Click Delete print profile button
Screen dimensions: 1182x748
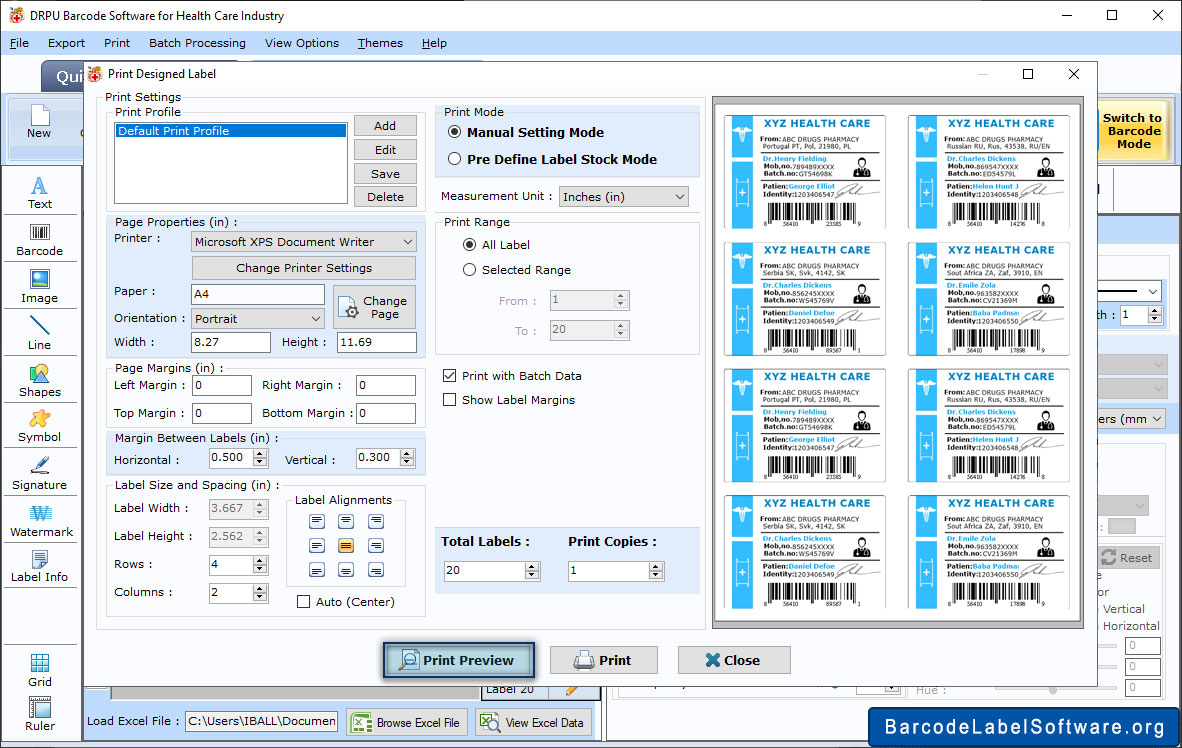pos(385,197)
